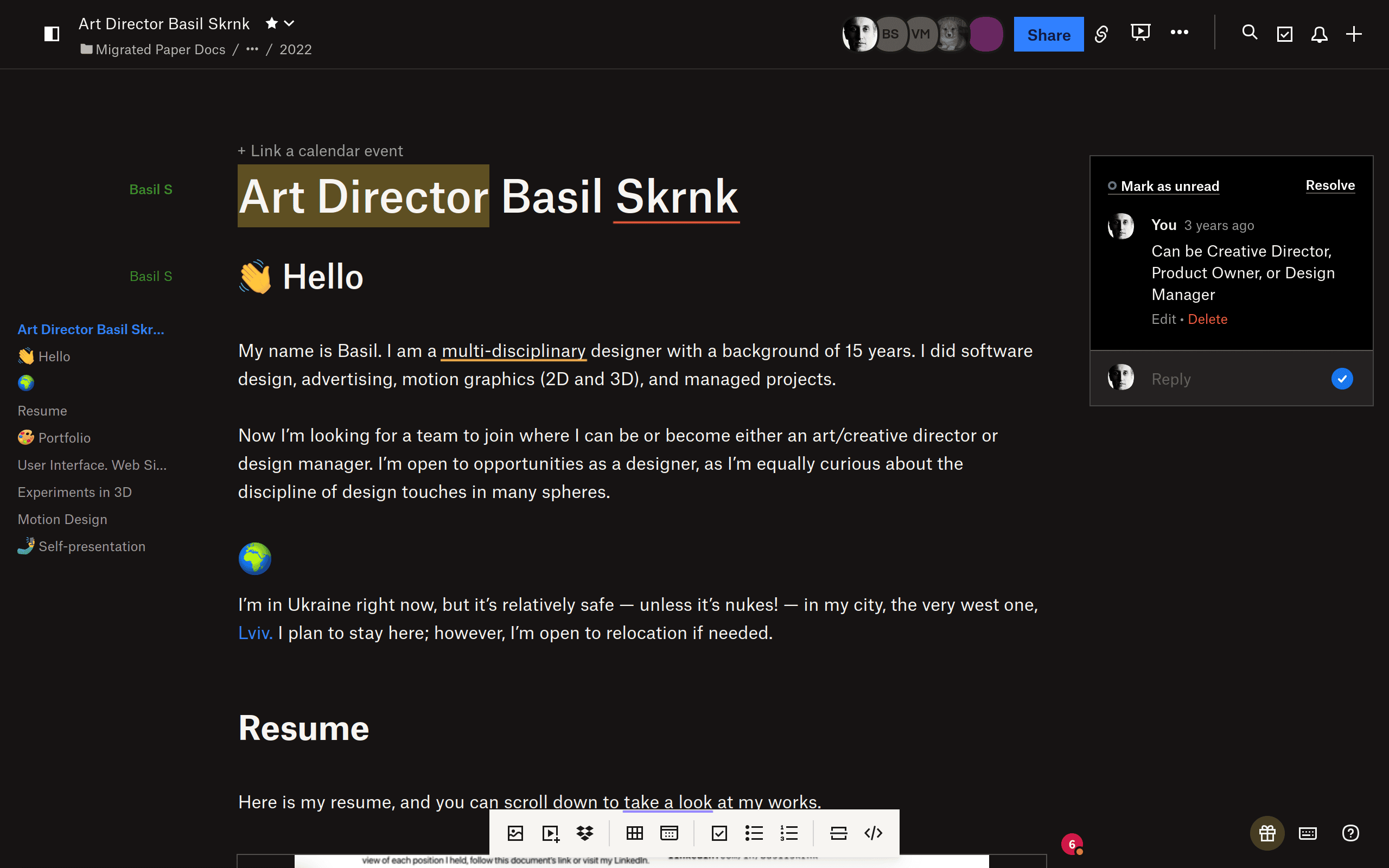Start presentation mode icon
1389x868 pixels.
pos(1140,33)
